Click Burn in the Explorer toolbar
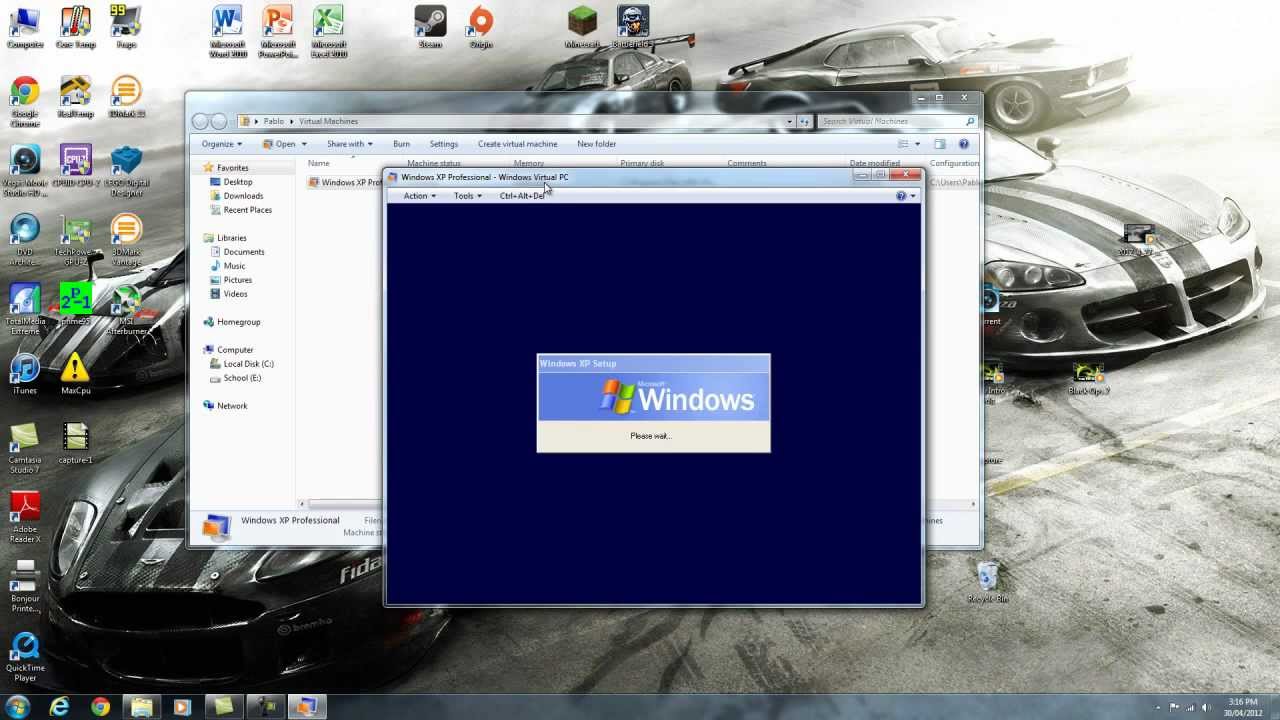Screen dimensions: 1280x720 coord(401,144)
